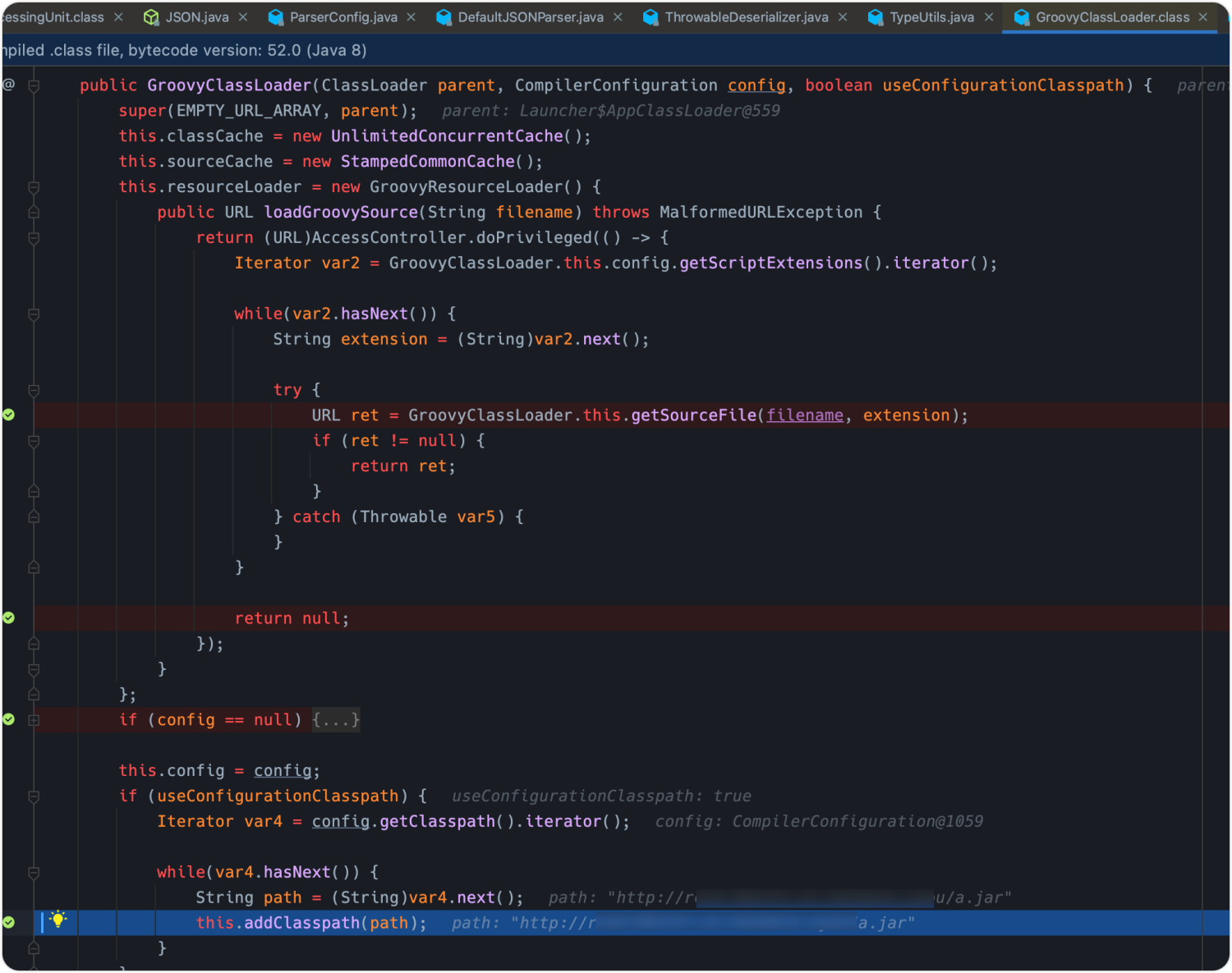Switch to the ThrowableDeserializer.java tab
The width and height of the screenshot is (1232, 973).
pos(747,17)
